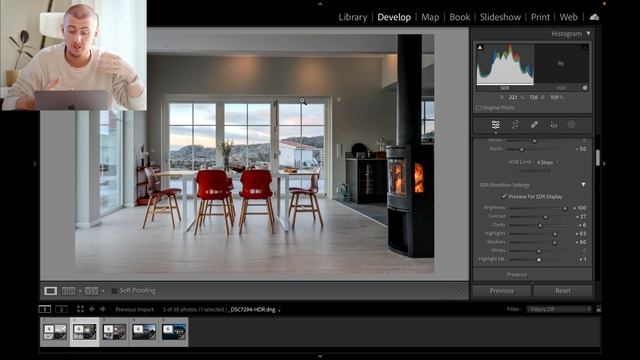Select the Healing bandage tool icon
This screenshot has width=640, height=360.
[534, 125]
